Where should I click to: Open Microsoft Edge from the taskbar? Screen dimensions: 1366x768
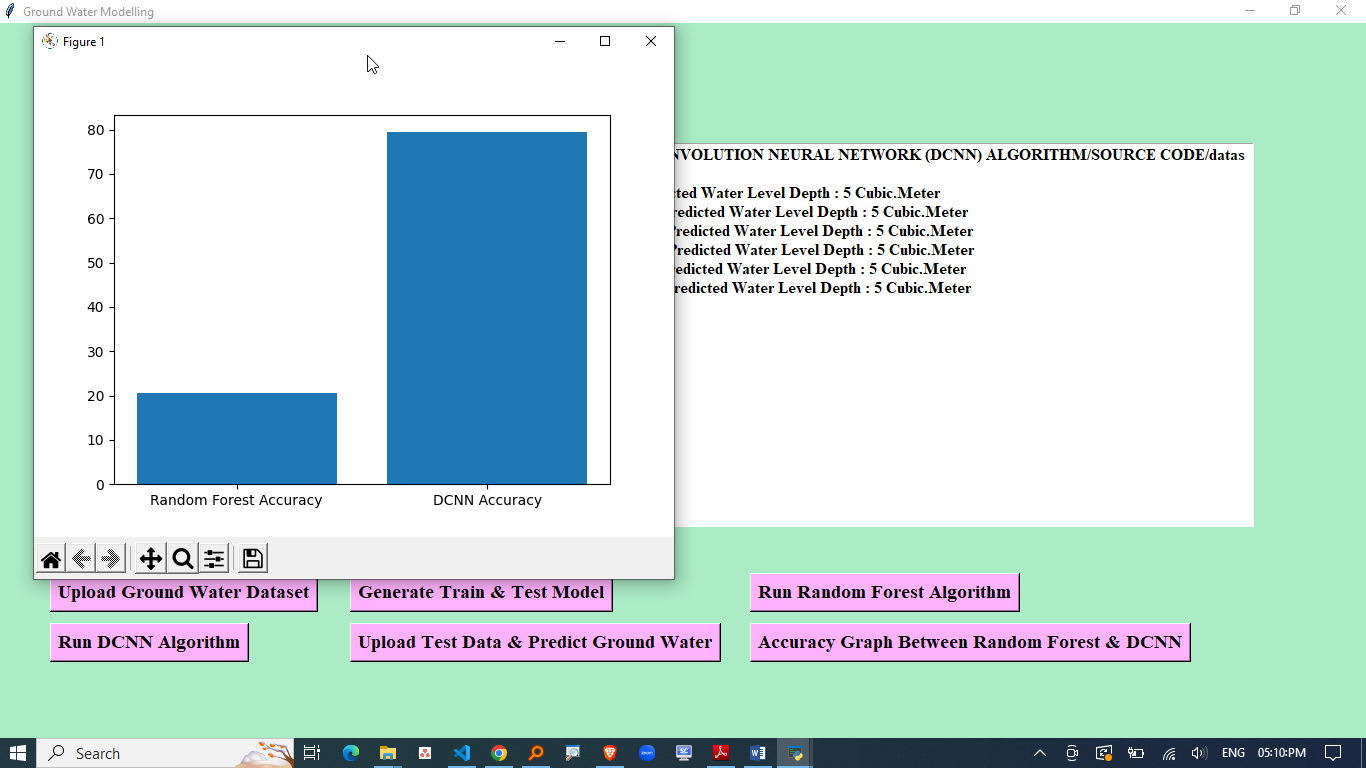(x=351, y=753)
